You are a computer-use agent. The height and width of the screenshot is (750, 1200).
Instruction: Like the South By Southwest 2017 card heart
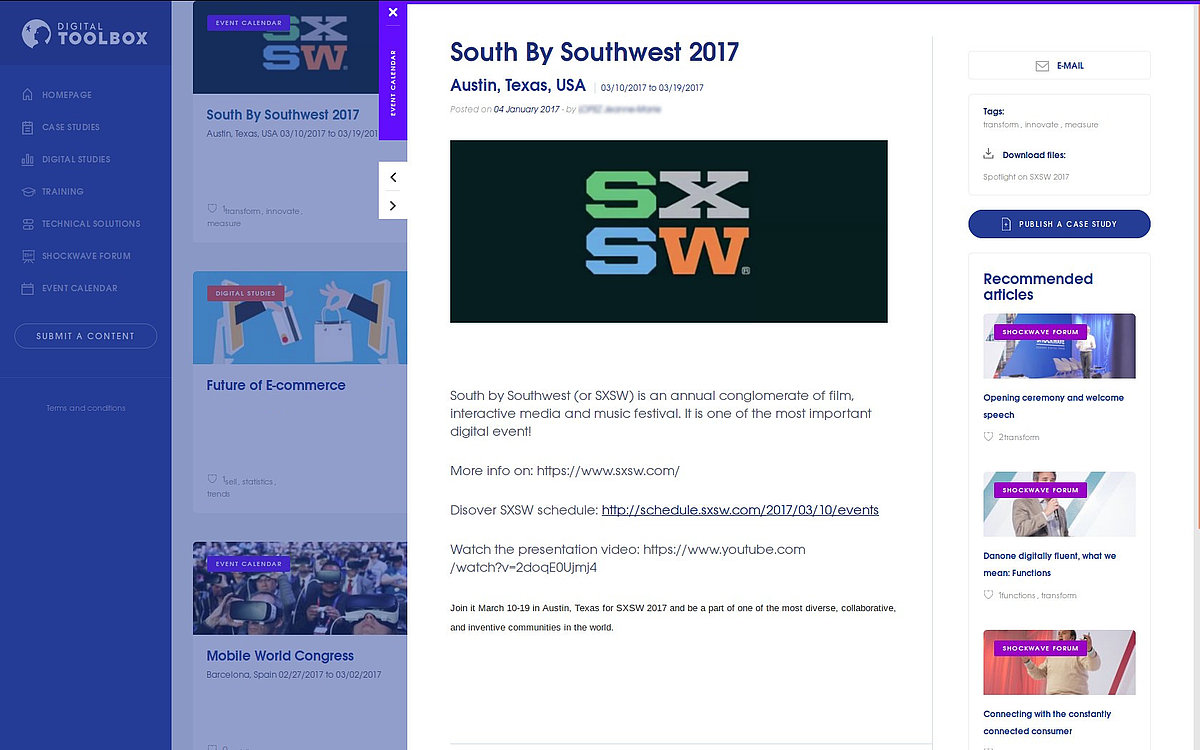click(212, 209)
